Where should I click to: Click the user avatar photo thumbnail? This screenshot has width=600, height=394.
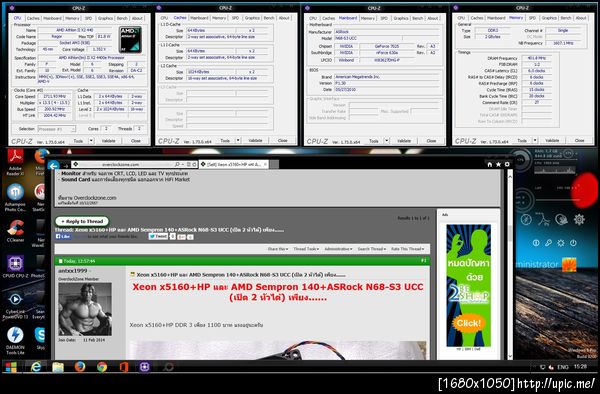click(85, 309)
